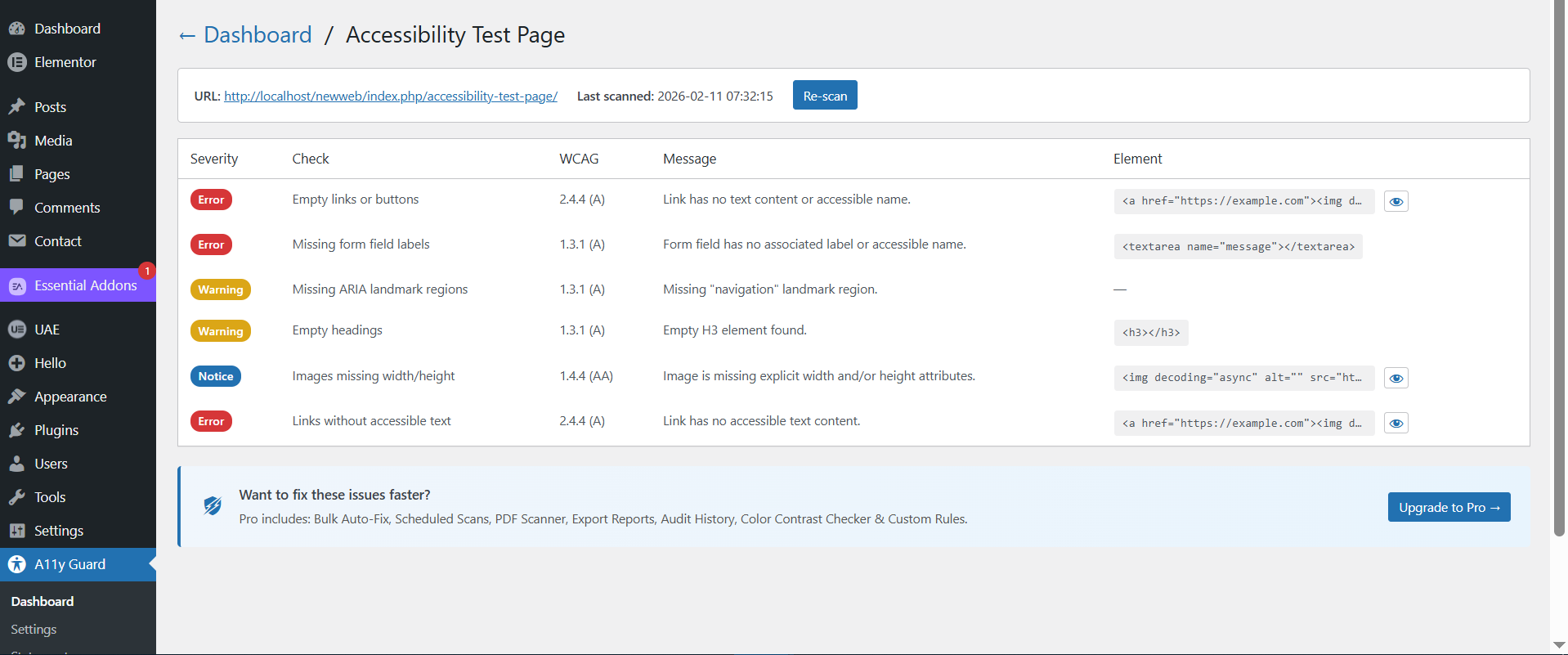Click the Severity column header
Image resolution: width=1568 pixels, height=655 pixels.
(214, 159)
